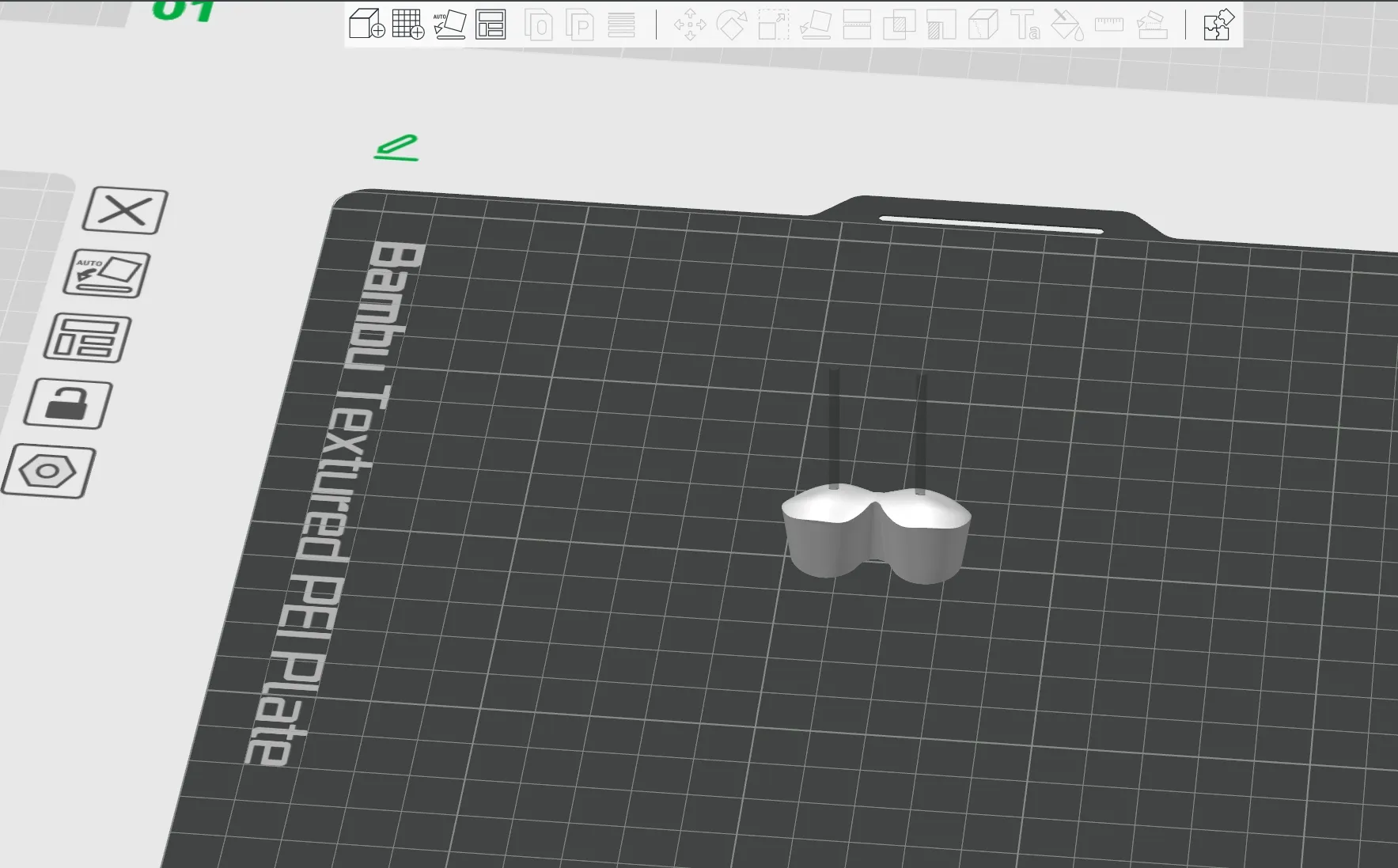Click the Split to Objects icon
This screenshot has width=1398, height=868.
click(539, 25)
